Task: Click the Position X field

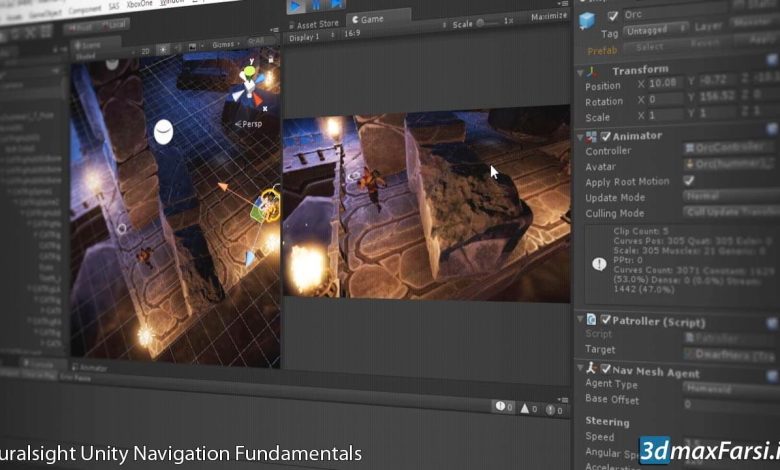Action: pos(666,83)
